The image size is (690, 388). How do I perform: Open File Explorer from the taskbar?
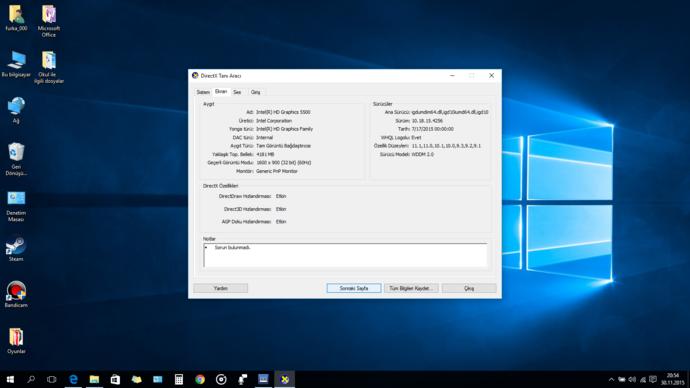point(94,379)
